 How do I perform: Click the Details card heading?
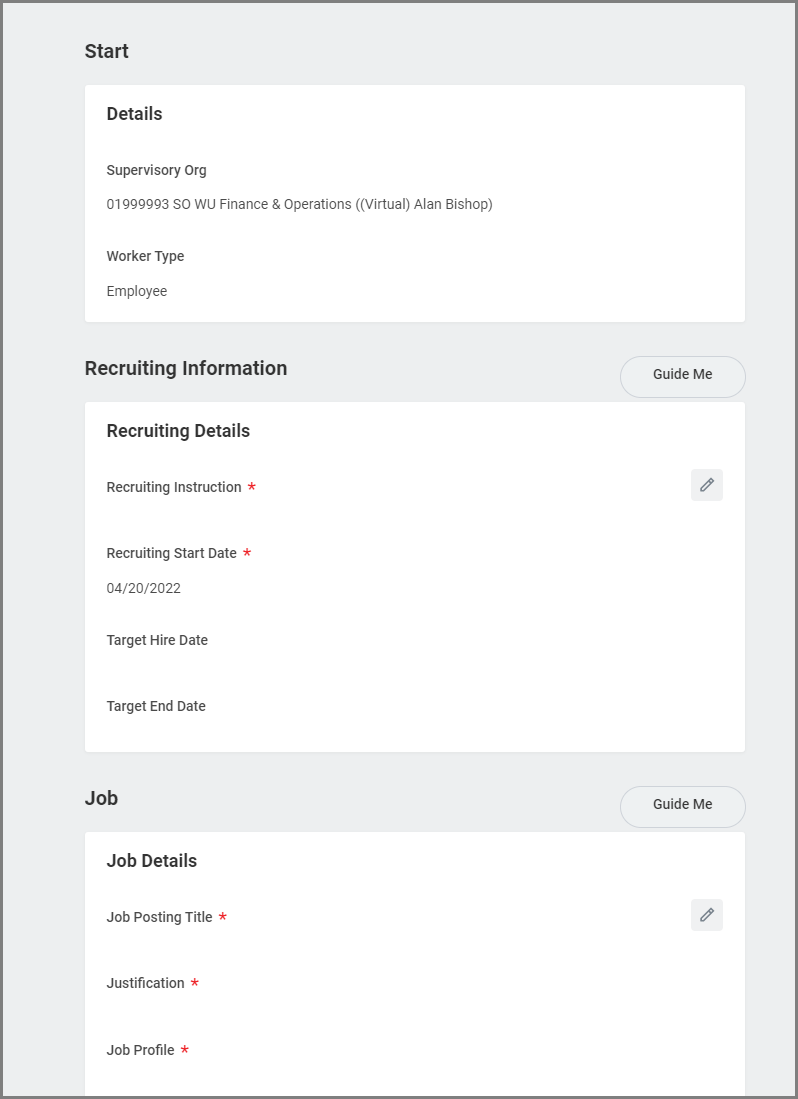pos(134,114)
